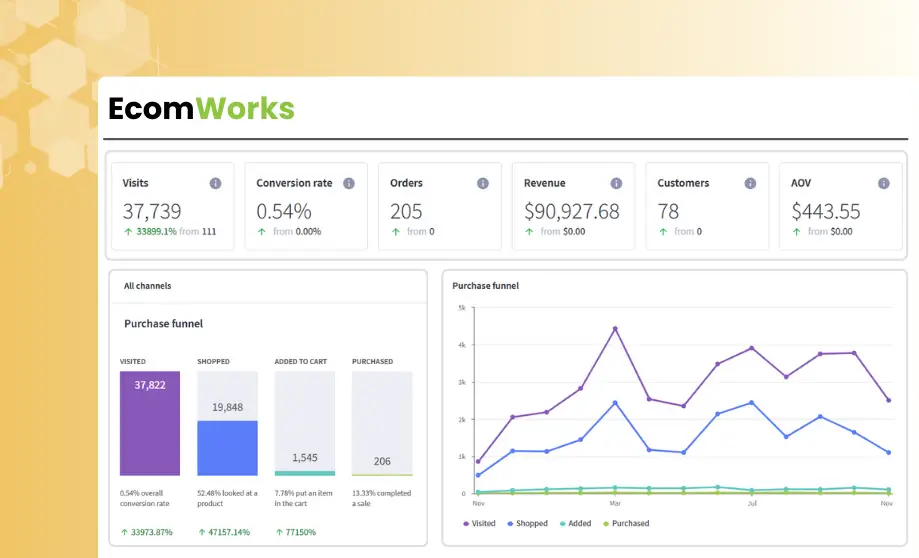Click the up arrow beneath the Orders count

[396, 232]
